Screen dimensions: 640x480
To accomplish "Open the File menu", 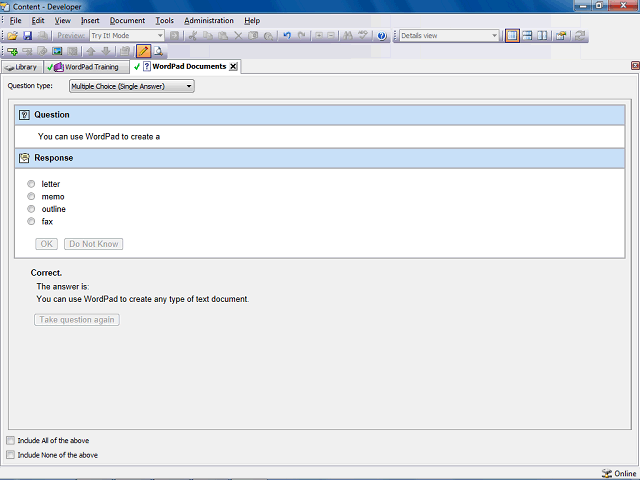I will (16, 20).
